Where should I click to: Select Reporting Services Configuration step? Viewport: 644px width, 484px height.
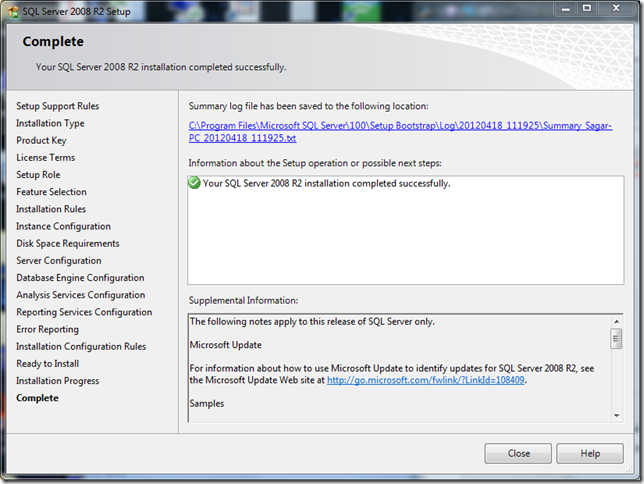coord(84,312)
